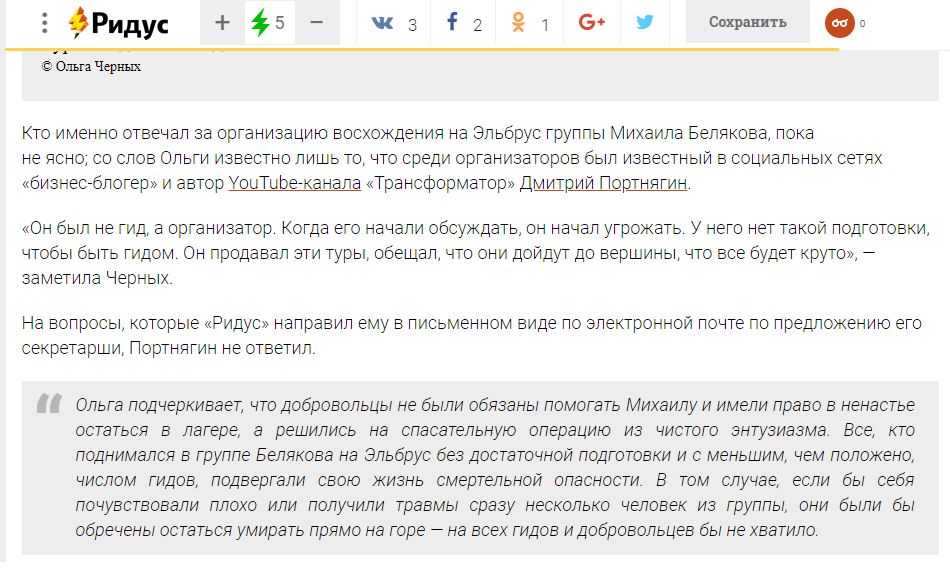
Task: Click the VK share count number
Action: pyautogui.click(x=412, y=25)
